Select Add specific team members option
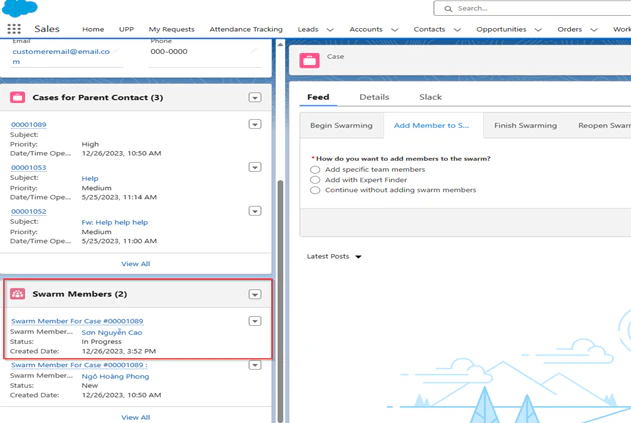 [315, 170]
